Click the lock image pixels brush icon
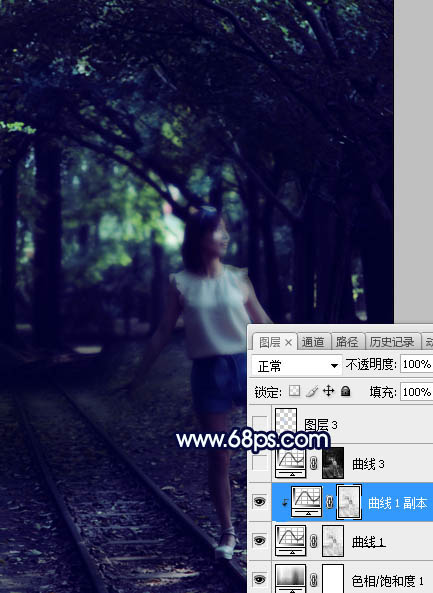This screenshot has height=593, width=433. (312, 391)
